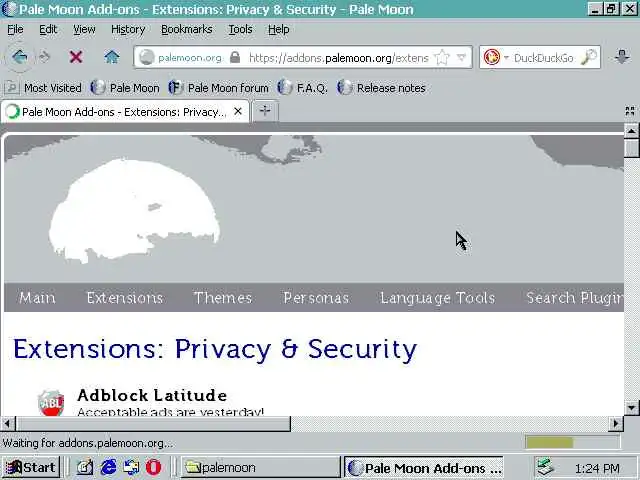
Task: Click the horizontal scrollbar left arrow
Action: (x=8, y=424)
